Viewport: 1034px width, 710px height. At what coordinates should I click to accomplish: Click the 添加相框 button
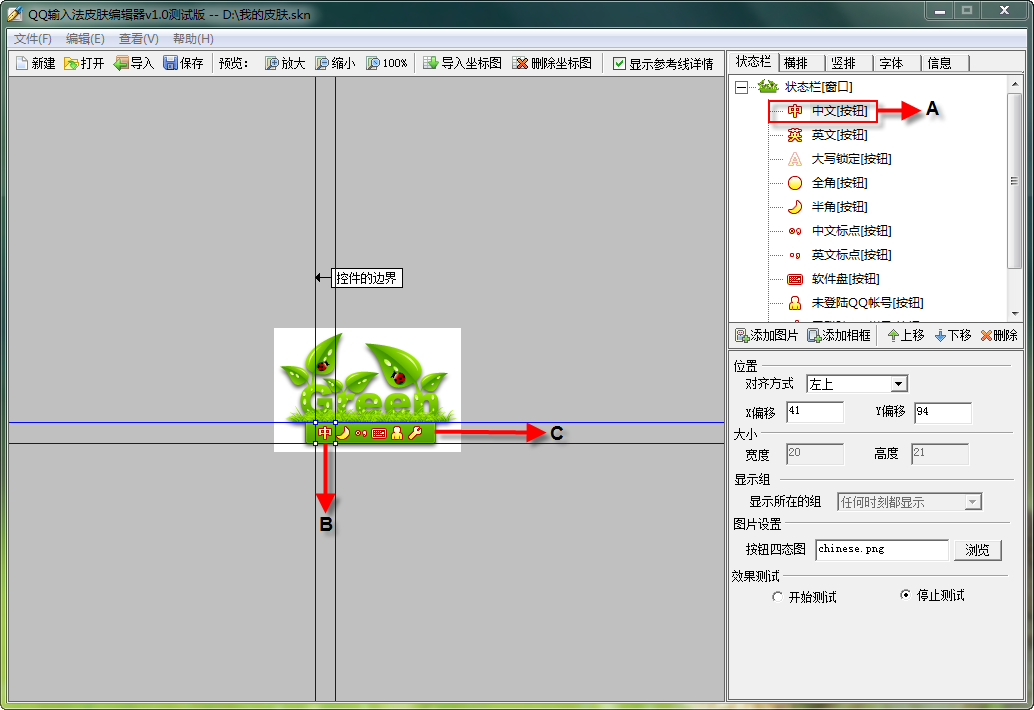point(839,336)
